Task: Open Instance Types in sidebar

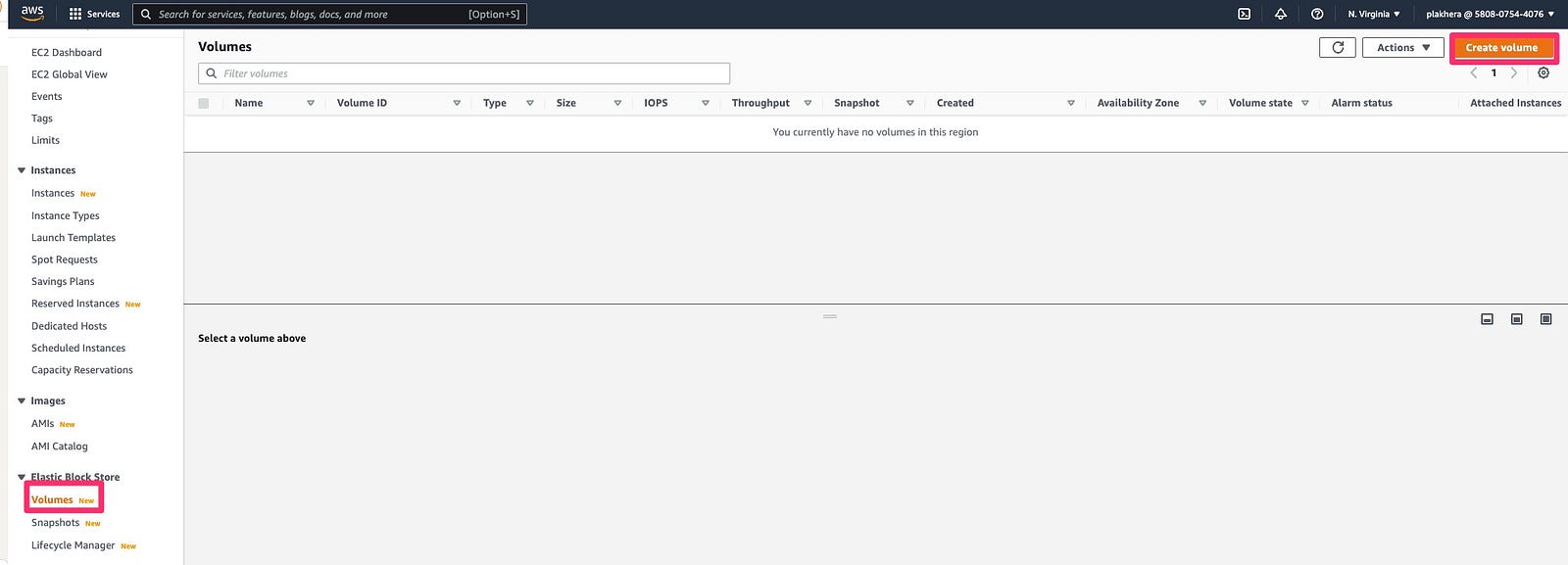Action: tap(66, 215)
